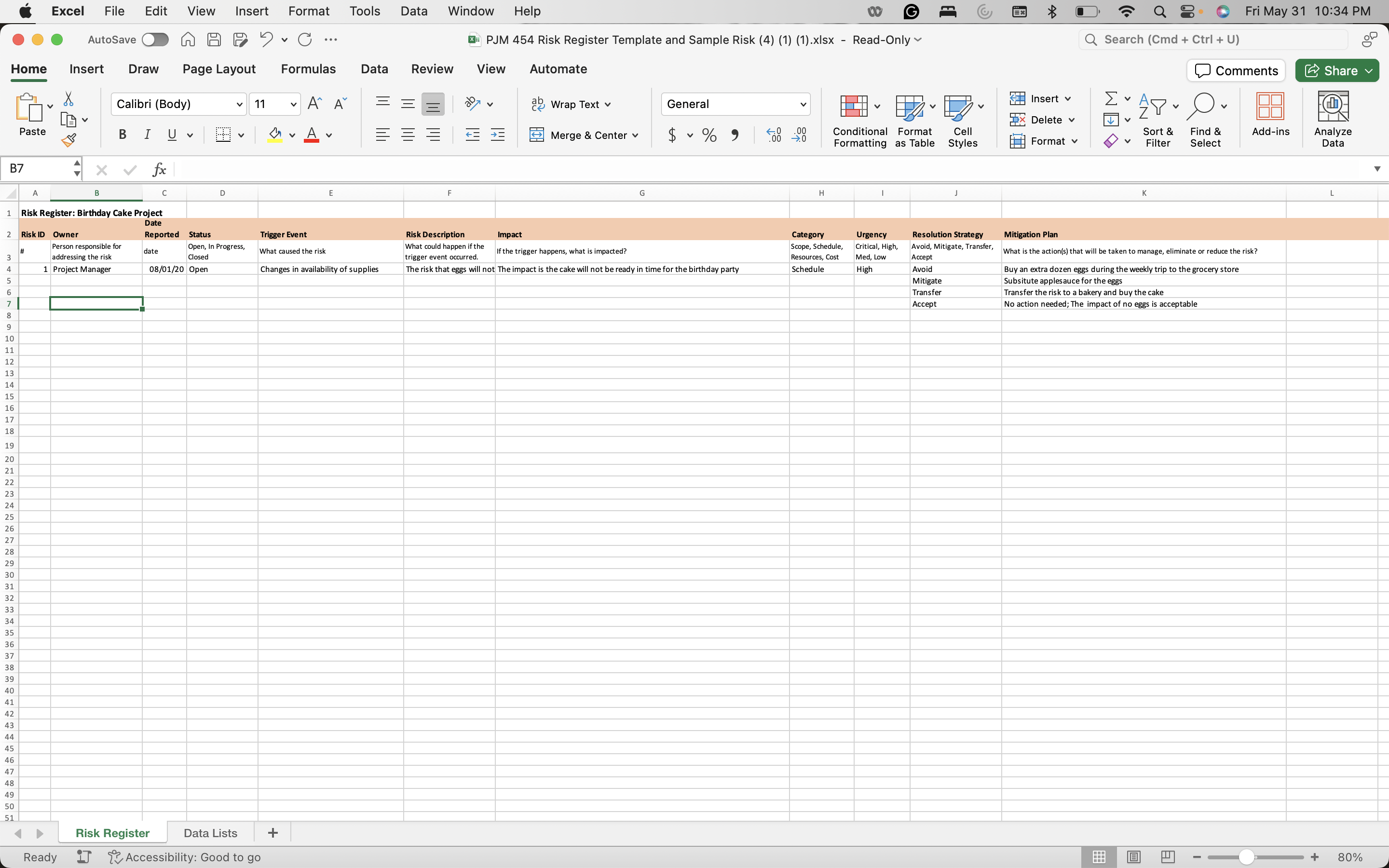
Task: Toggle the AutoSave switch
Action: click(x=155, y=40)
